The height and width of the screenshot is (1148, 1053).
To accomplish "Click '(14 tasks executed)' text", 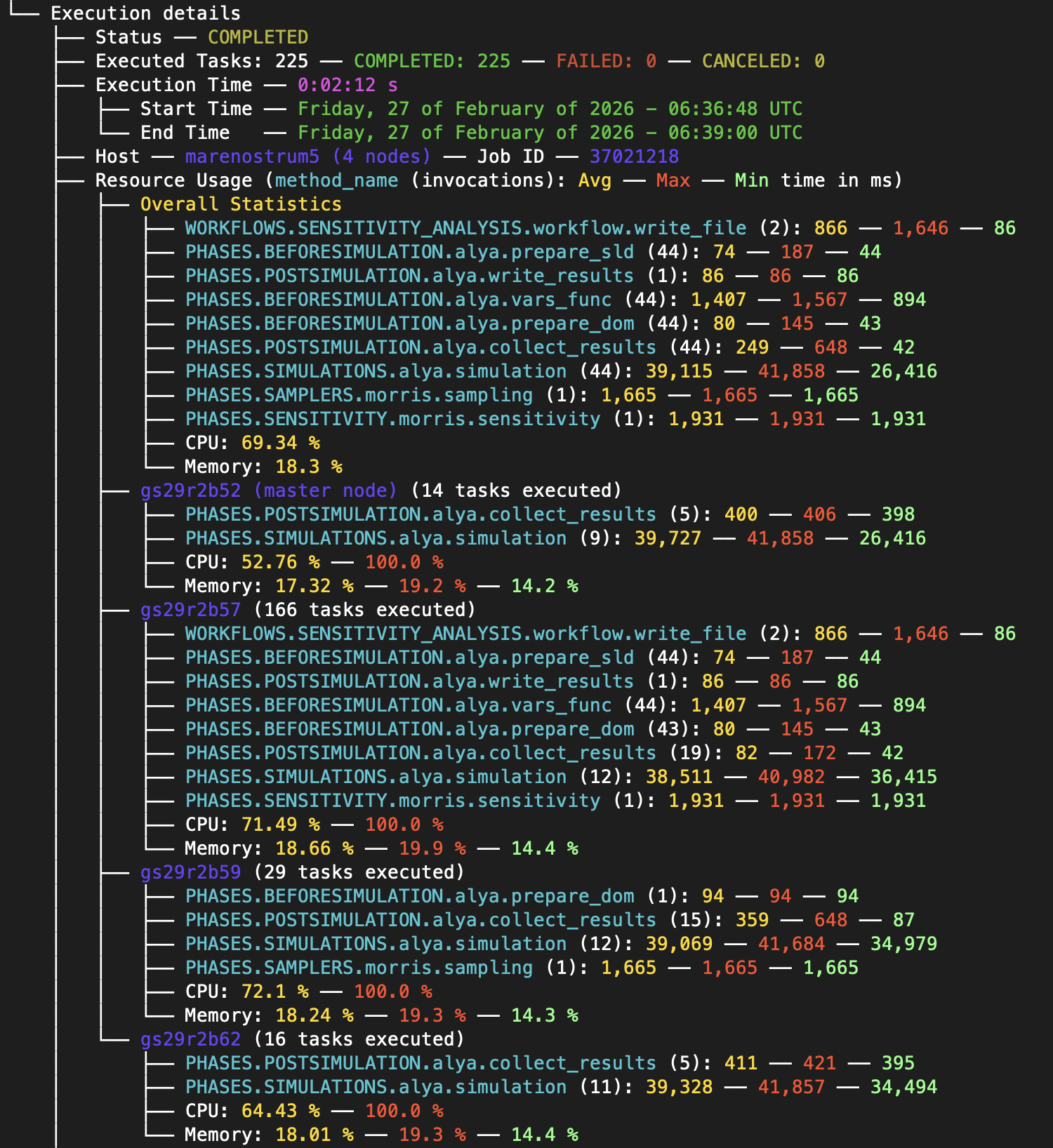I will [x=516, y=490].
